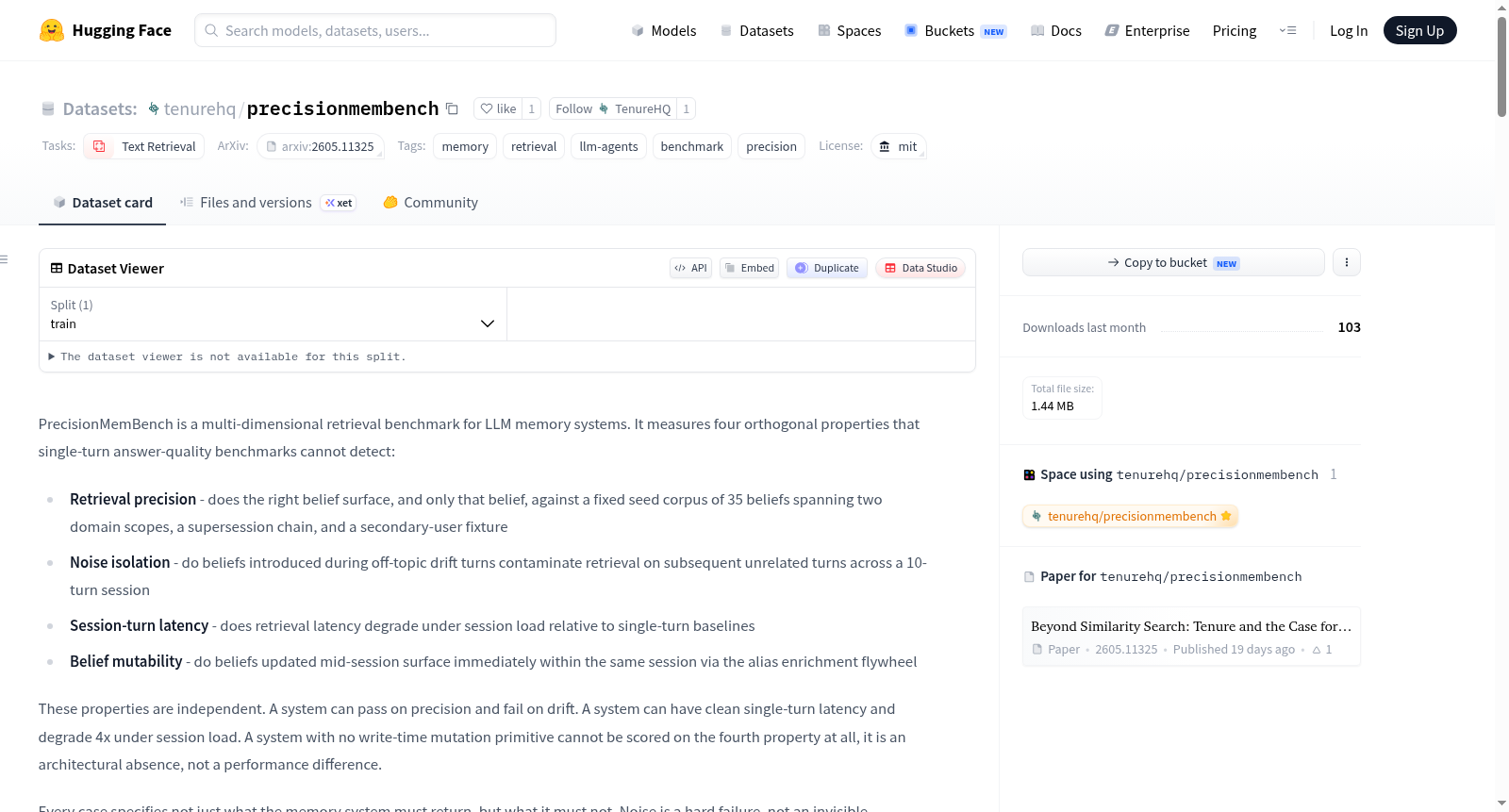Open the Split train dropdown

pyautogui.click(x=273, y=314)
